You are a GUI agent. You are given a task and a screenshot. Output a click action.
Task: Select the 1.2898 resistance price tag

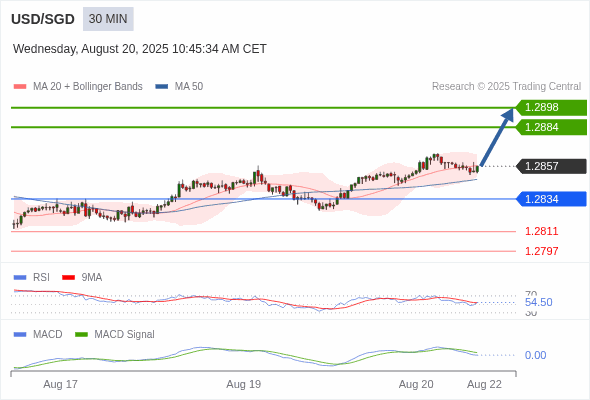pyautogui.click(x=551, y=108)
